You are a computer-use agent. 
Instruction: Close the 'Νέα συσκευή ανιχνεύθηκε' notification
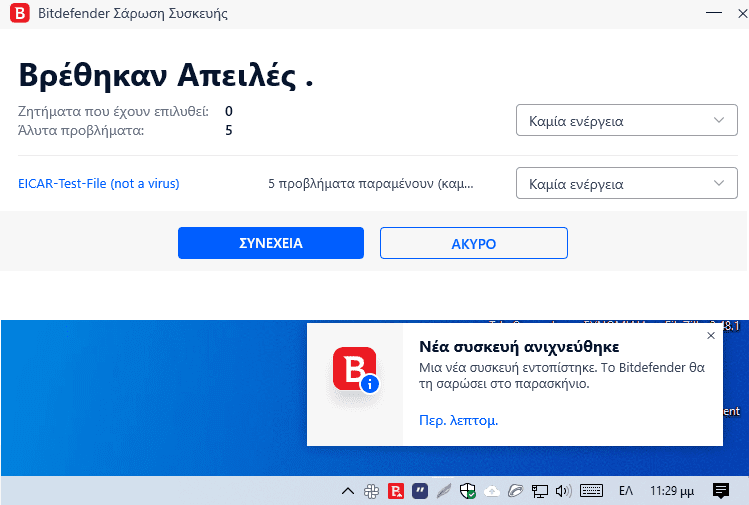point(711,335)
